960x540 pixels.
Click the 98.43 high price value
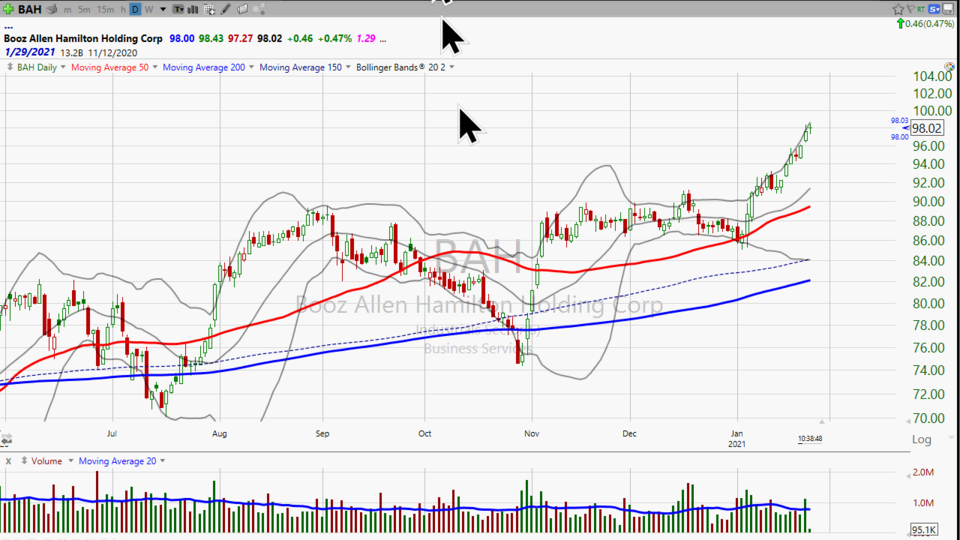coord(211,39)
